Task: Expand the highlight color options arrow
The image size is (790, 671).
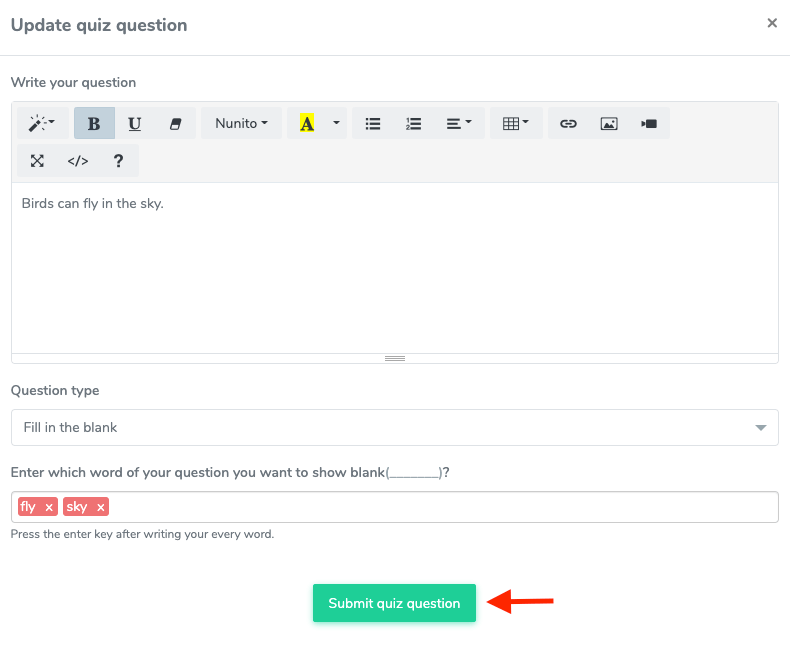Action: click(336, 124)
